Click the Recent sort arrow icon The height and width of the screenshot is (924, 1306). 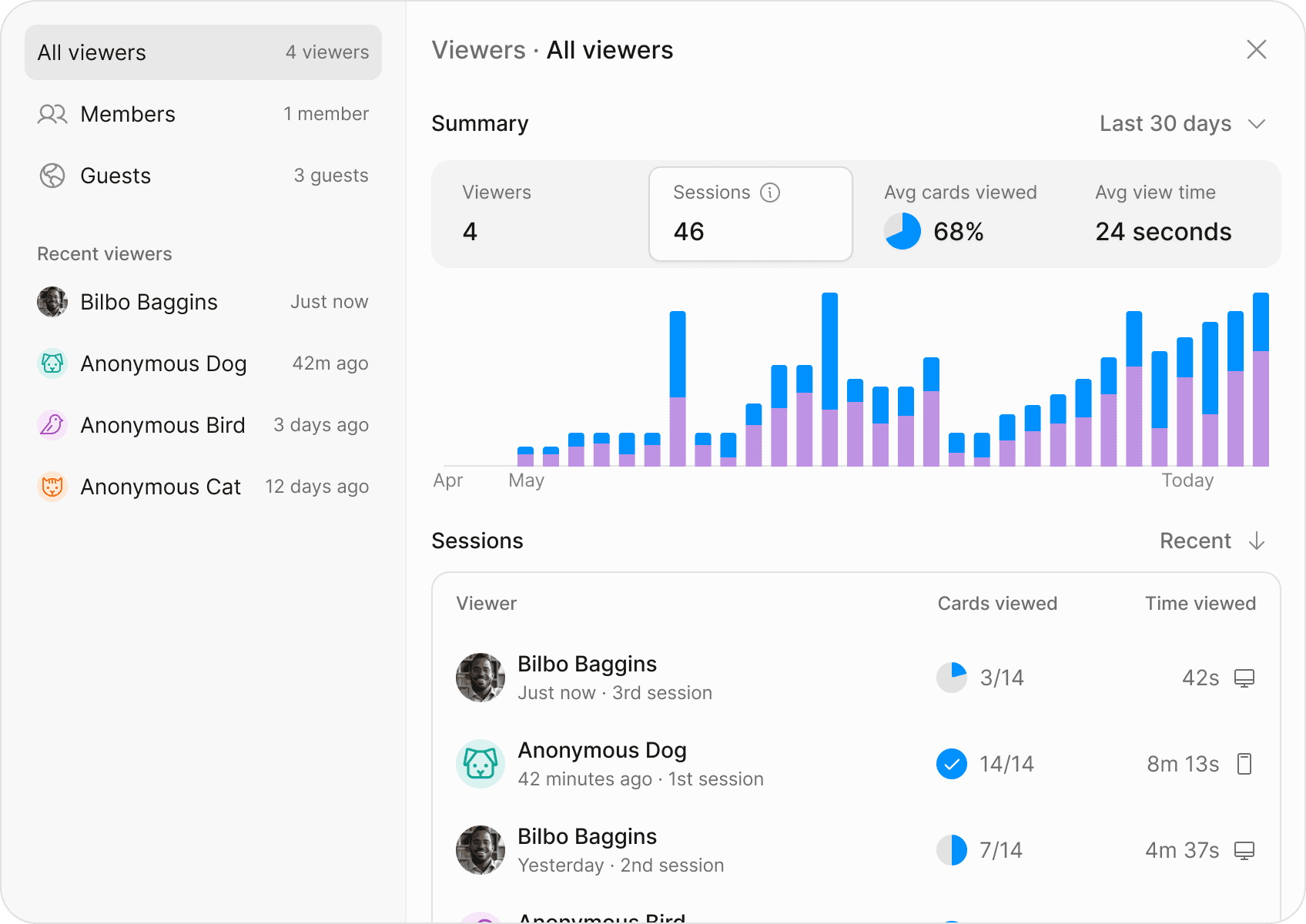click(1257, 541)
